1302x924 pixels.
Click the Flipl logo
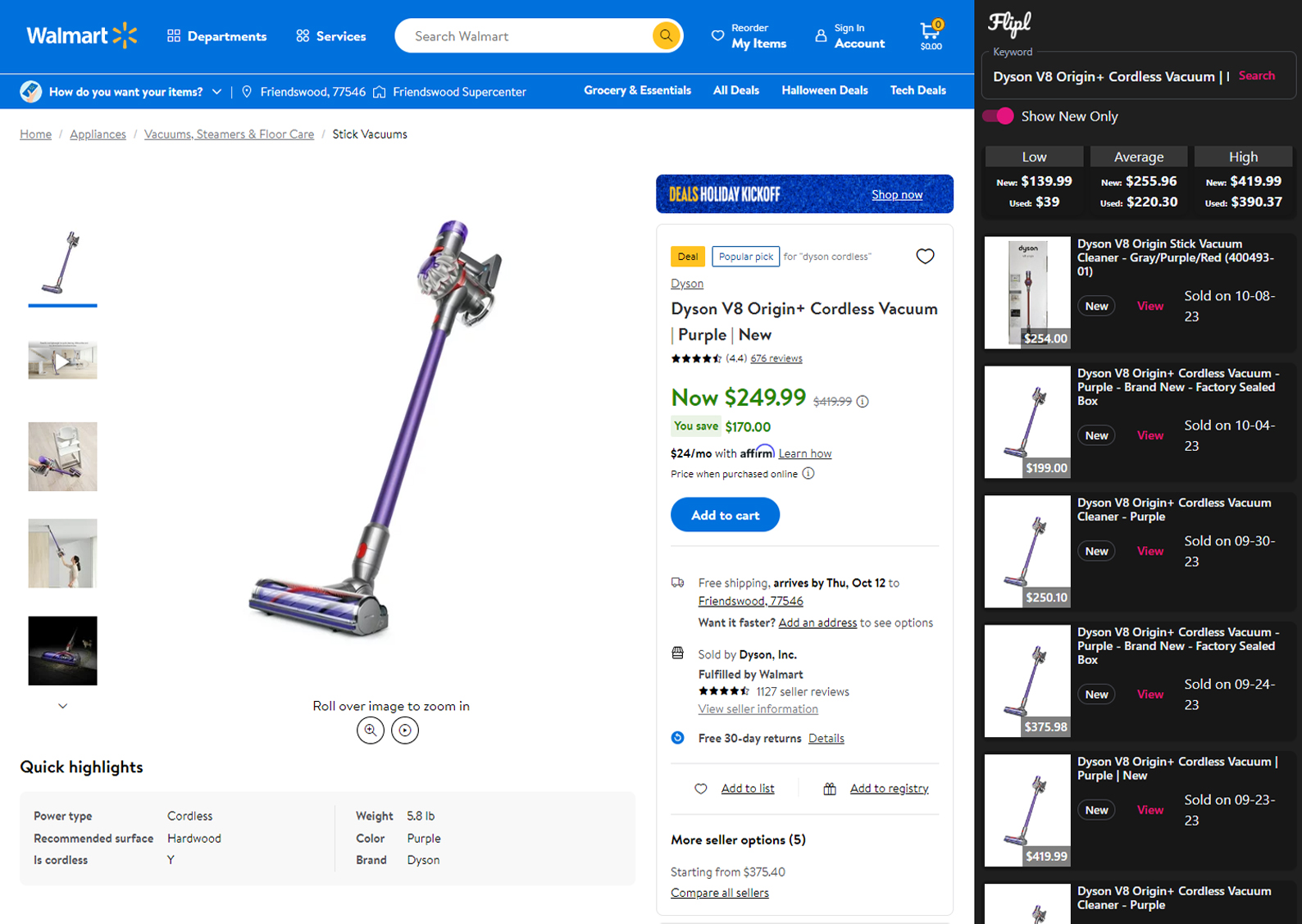coord(1009,24)
